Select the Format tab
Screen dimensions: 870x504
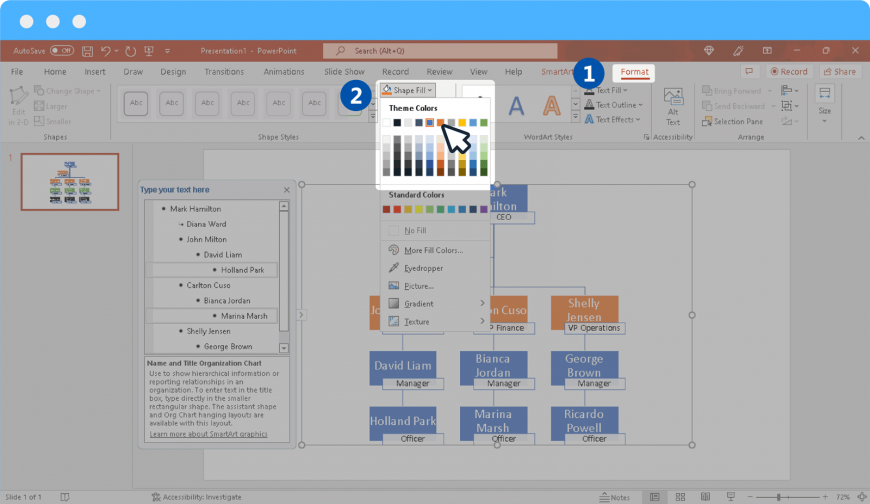[x=634, y=72]
